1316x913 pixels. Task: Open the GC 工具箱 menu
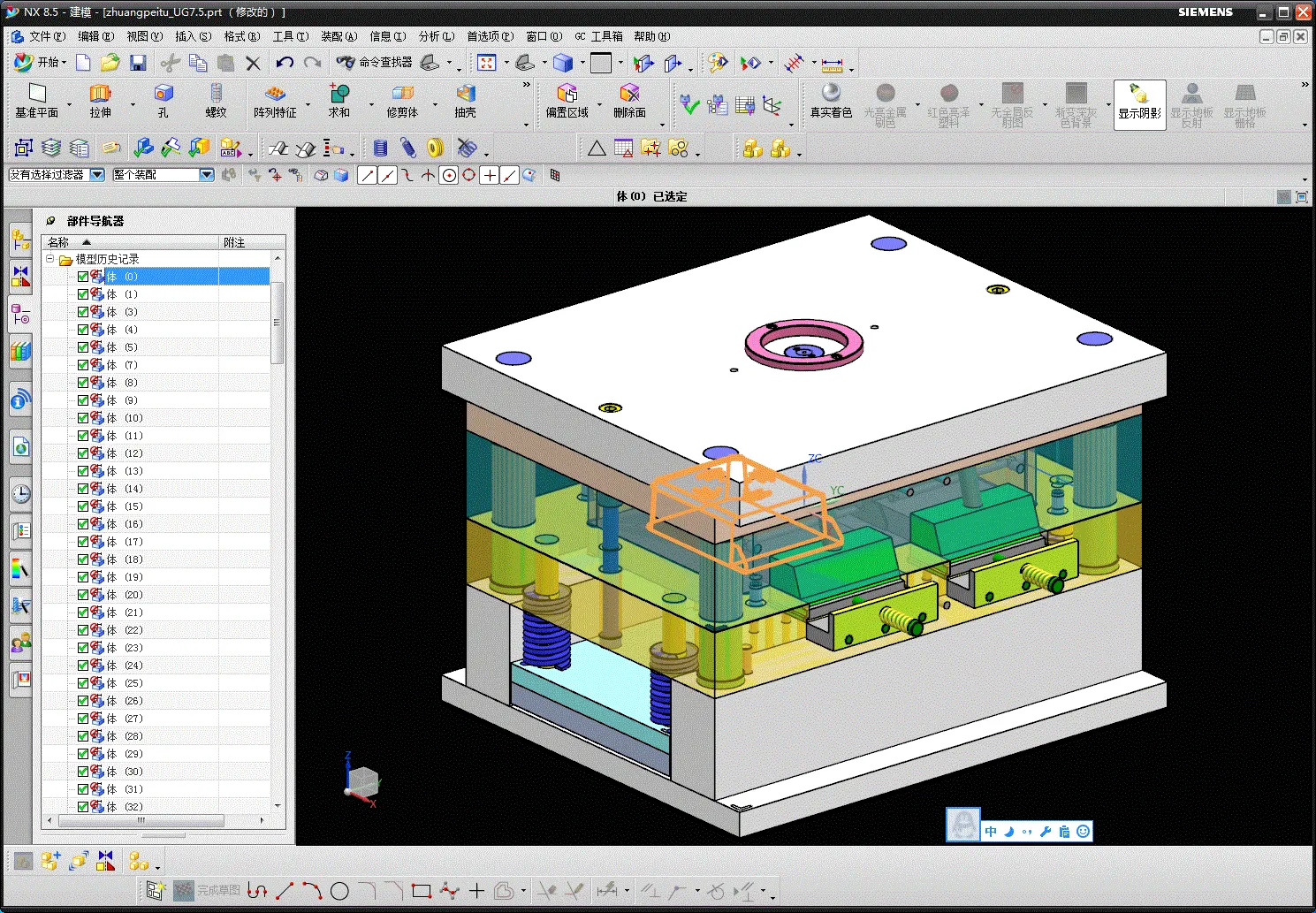pos(598,36)
